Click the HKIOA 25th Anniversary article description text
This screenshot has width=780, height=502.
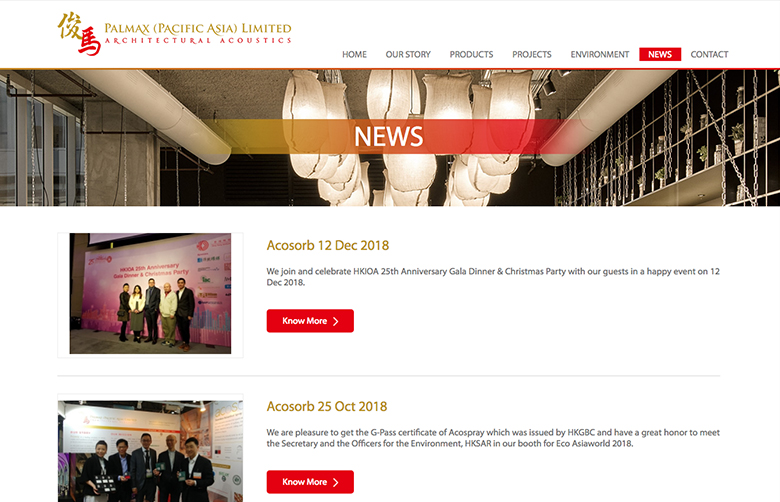[x=493, y=277]
